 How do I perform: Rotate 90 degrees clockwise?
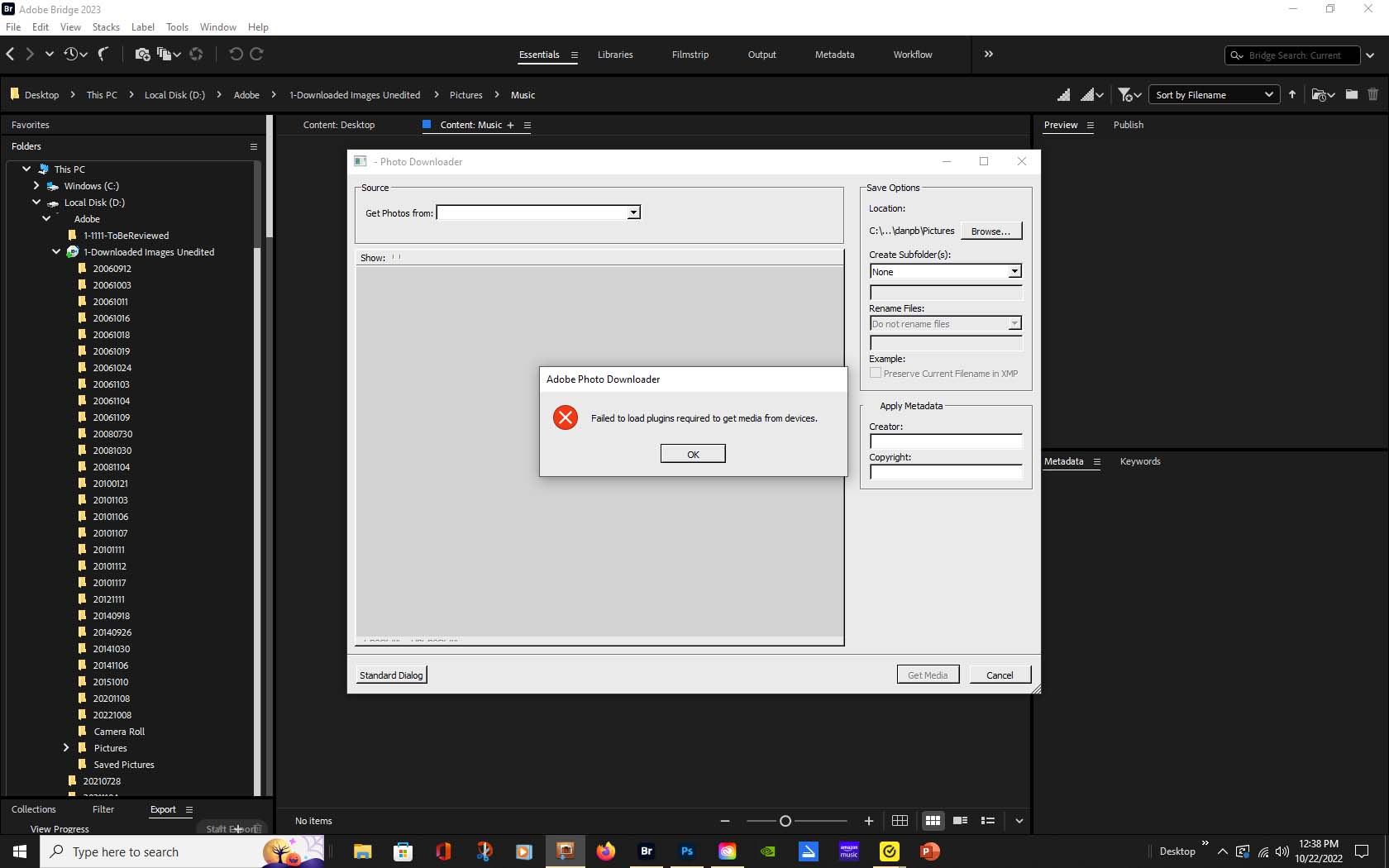click(x=256, y=55)
